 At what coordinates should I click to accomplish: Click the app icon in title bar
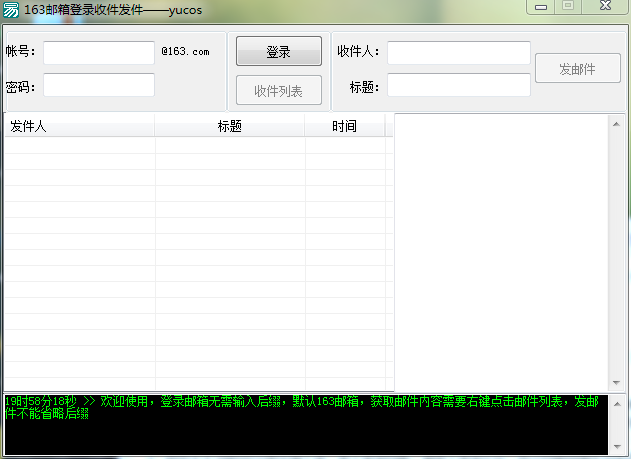click(11, 9)
